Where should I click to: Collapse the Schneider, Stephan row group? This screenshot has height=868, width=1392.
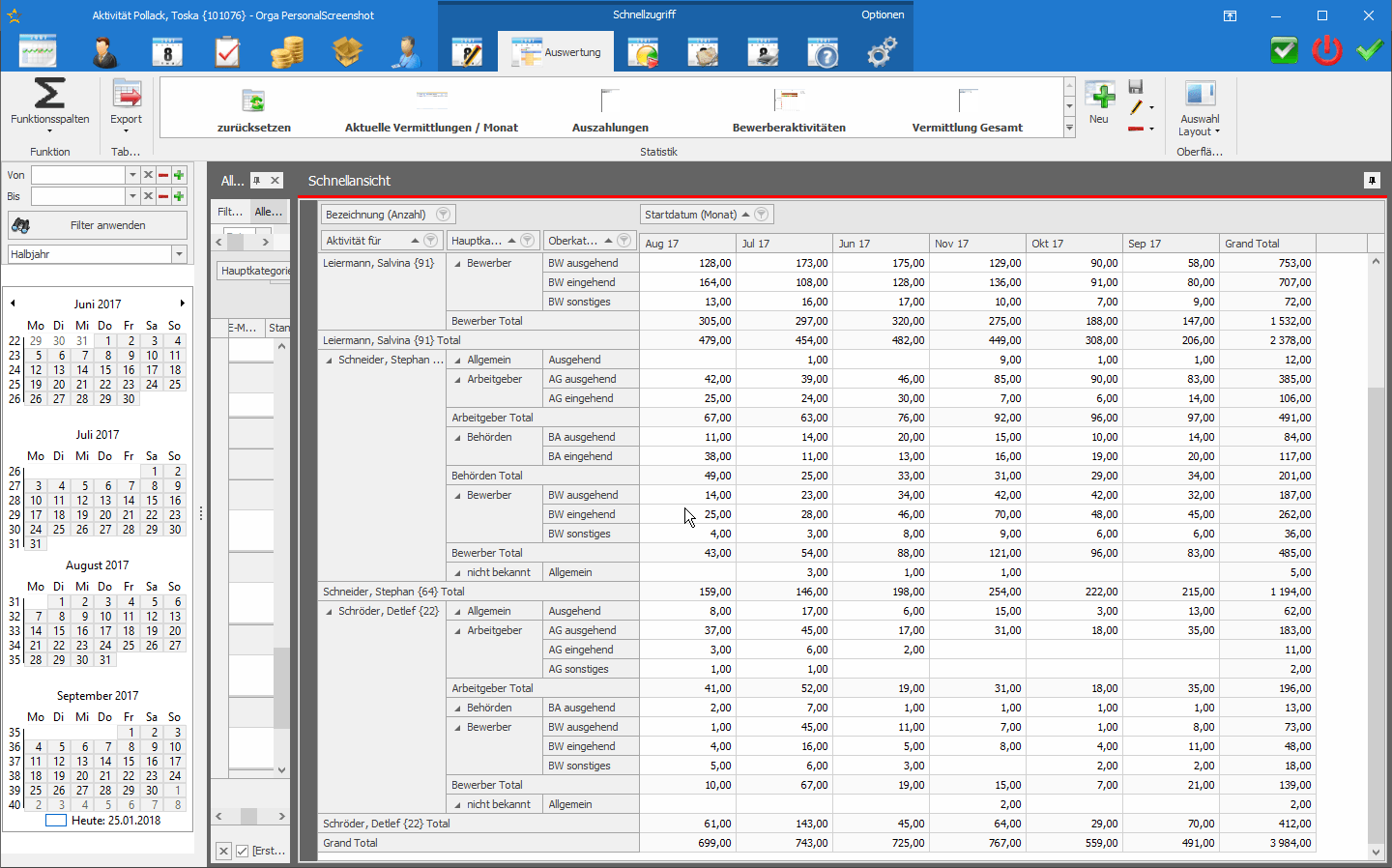pyautogui.click(x=329, y=360)
